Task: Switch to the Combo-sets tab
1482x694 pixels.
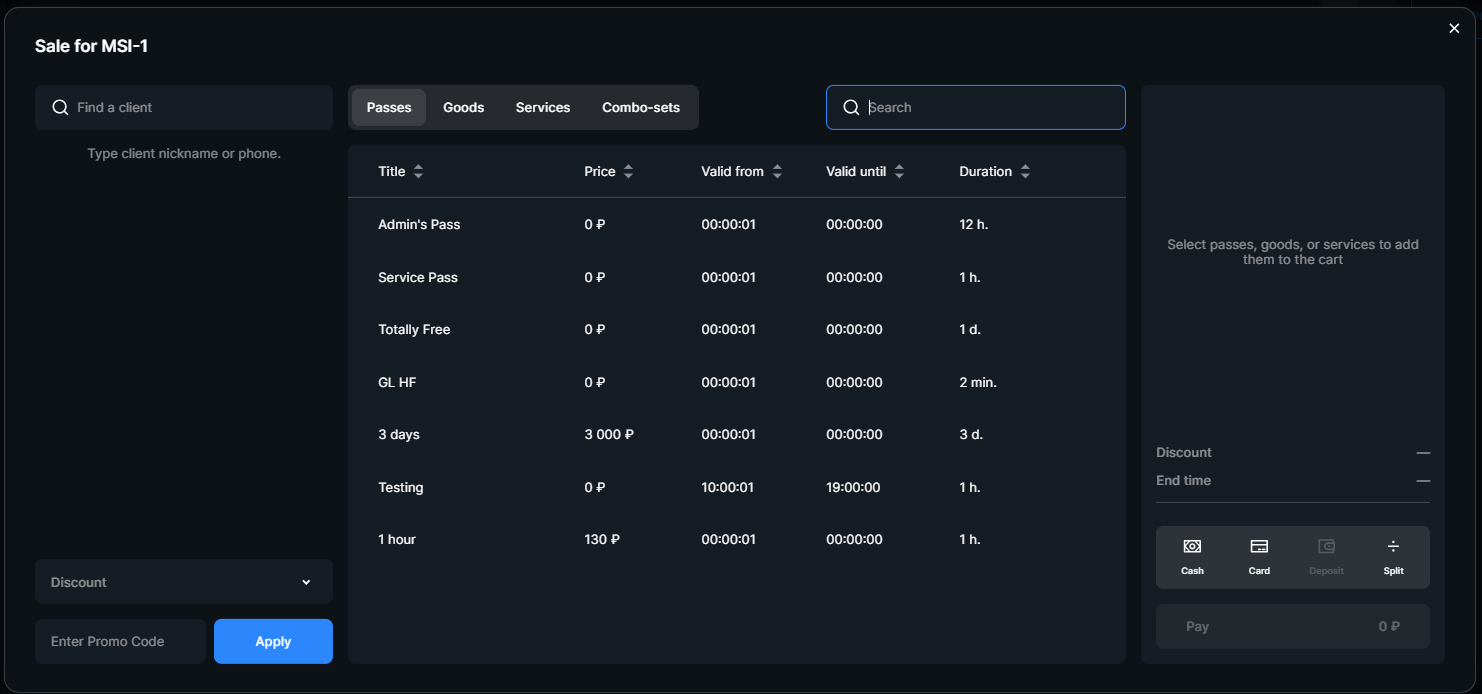Action: pos(641,107)
